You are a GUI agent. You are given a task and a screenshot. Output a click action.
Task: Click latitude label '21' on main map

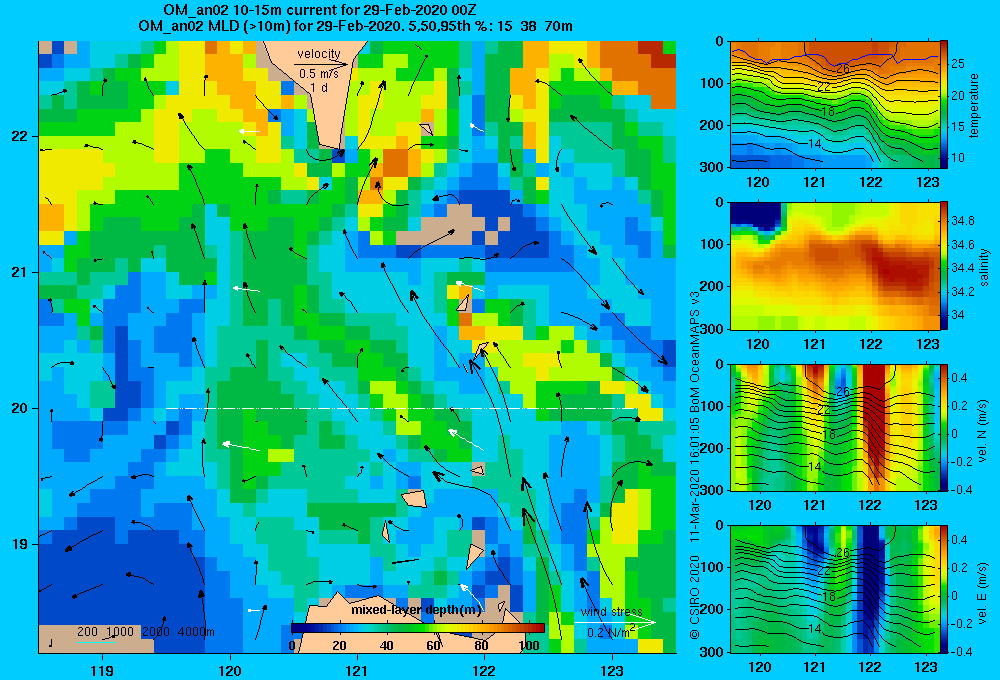(x=19, y=272)
